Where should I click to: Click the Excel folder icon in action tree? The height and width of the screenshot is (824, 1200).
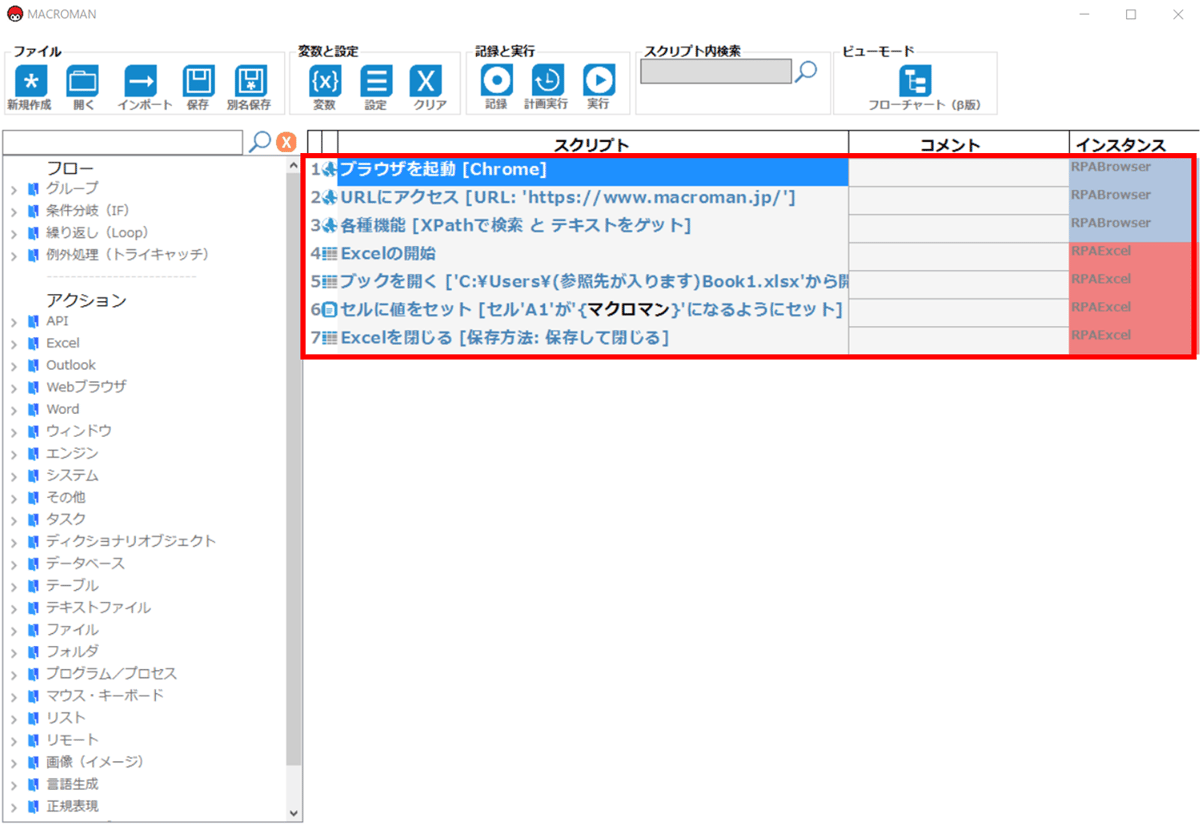(x=33, y=343)
